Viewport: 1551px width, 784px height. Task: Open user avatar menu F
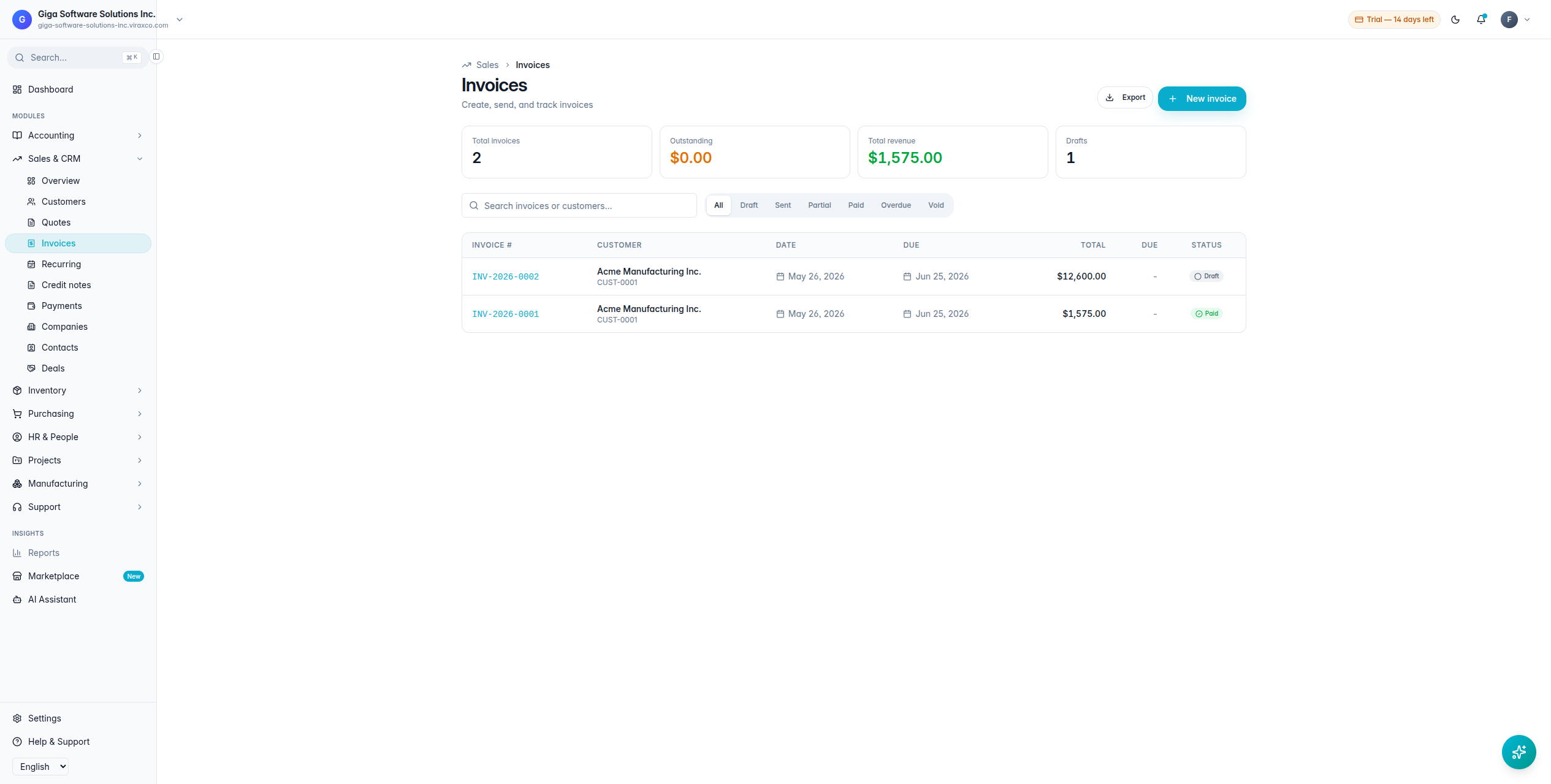click(x=1509, y=20)
